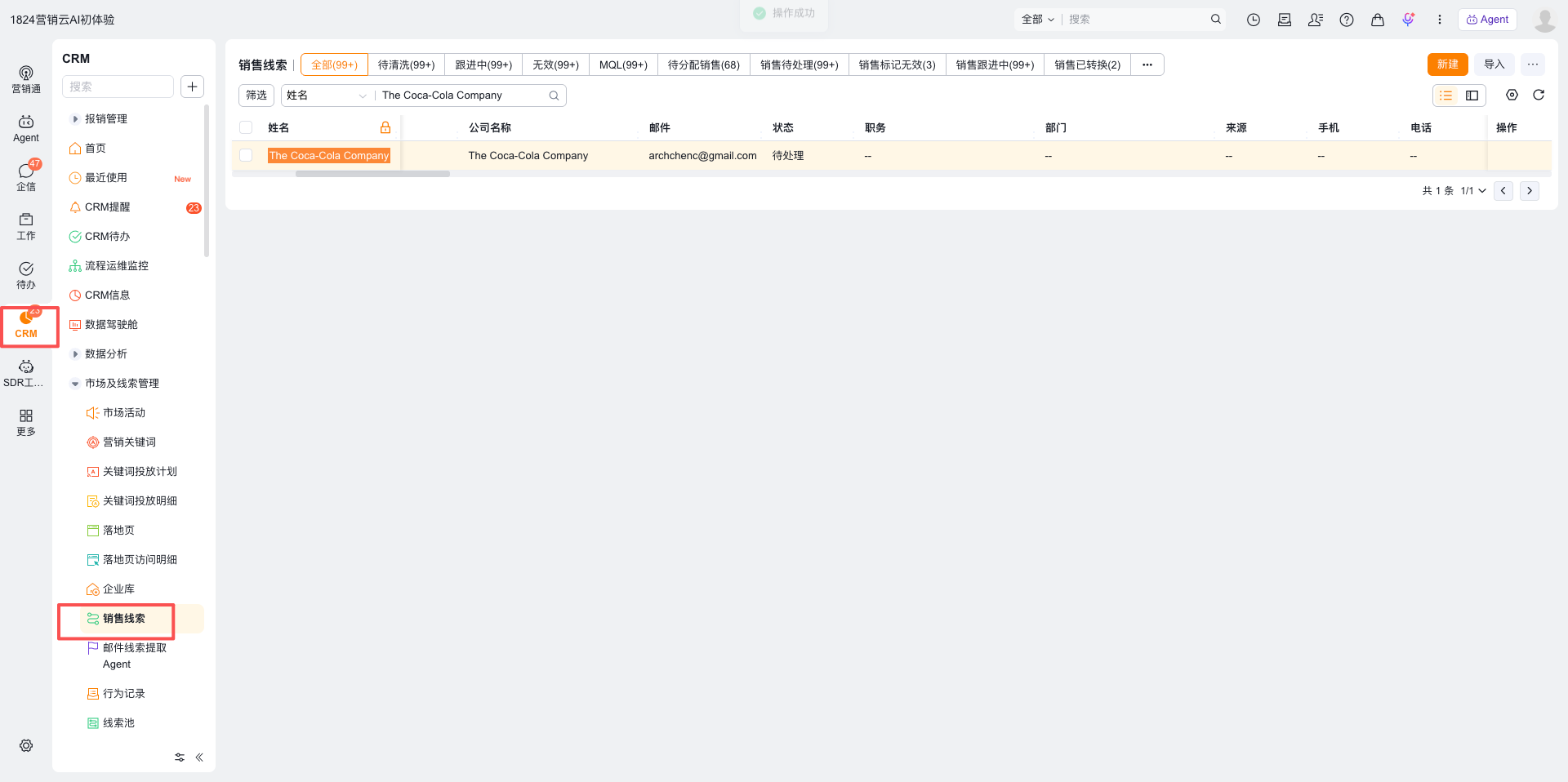
Task: Click the 筛选 filter button
Action: [256, 96]
